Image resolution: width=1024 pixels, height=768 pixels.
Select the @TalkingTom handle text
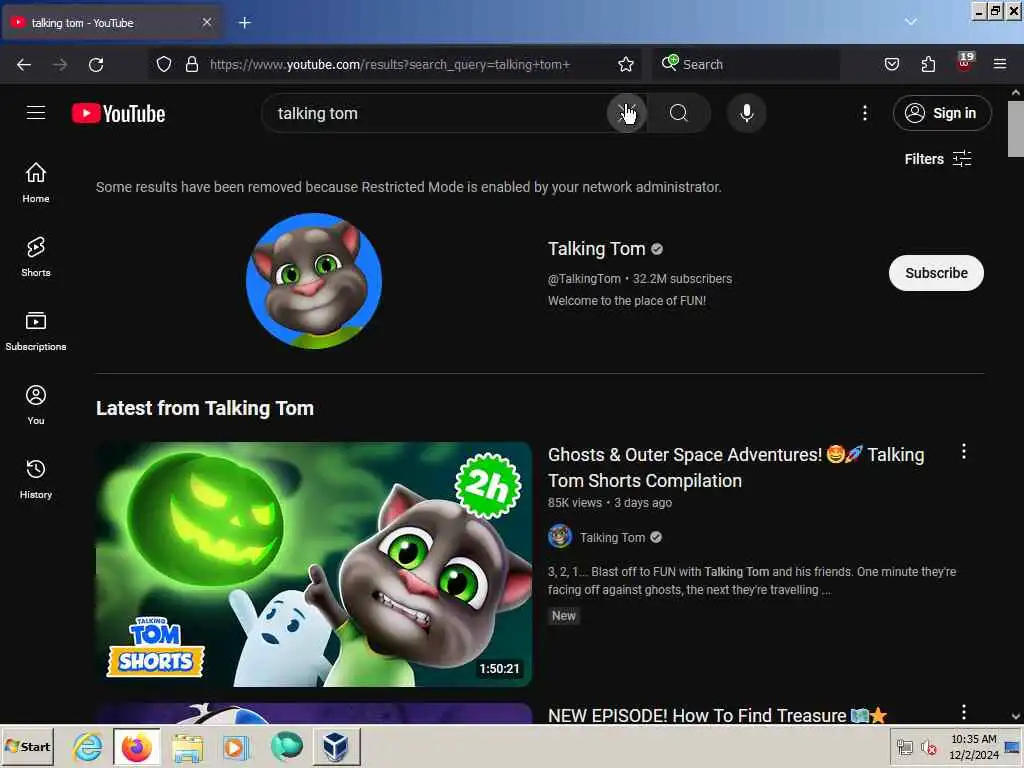(x=584, y=279)
